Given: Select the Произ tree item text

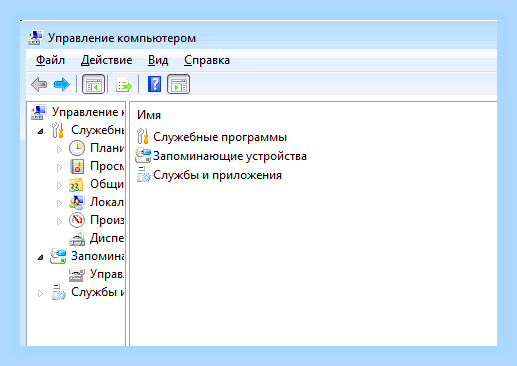Looking at the screenshot, I should pyautogui.click(x=107, y=220).
